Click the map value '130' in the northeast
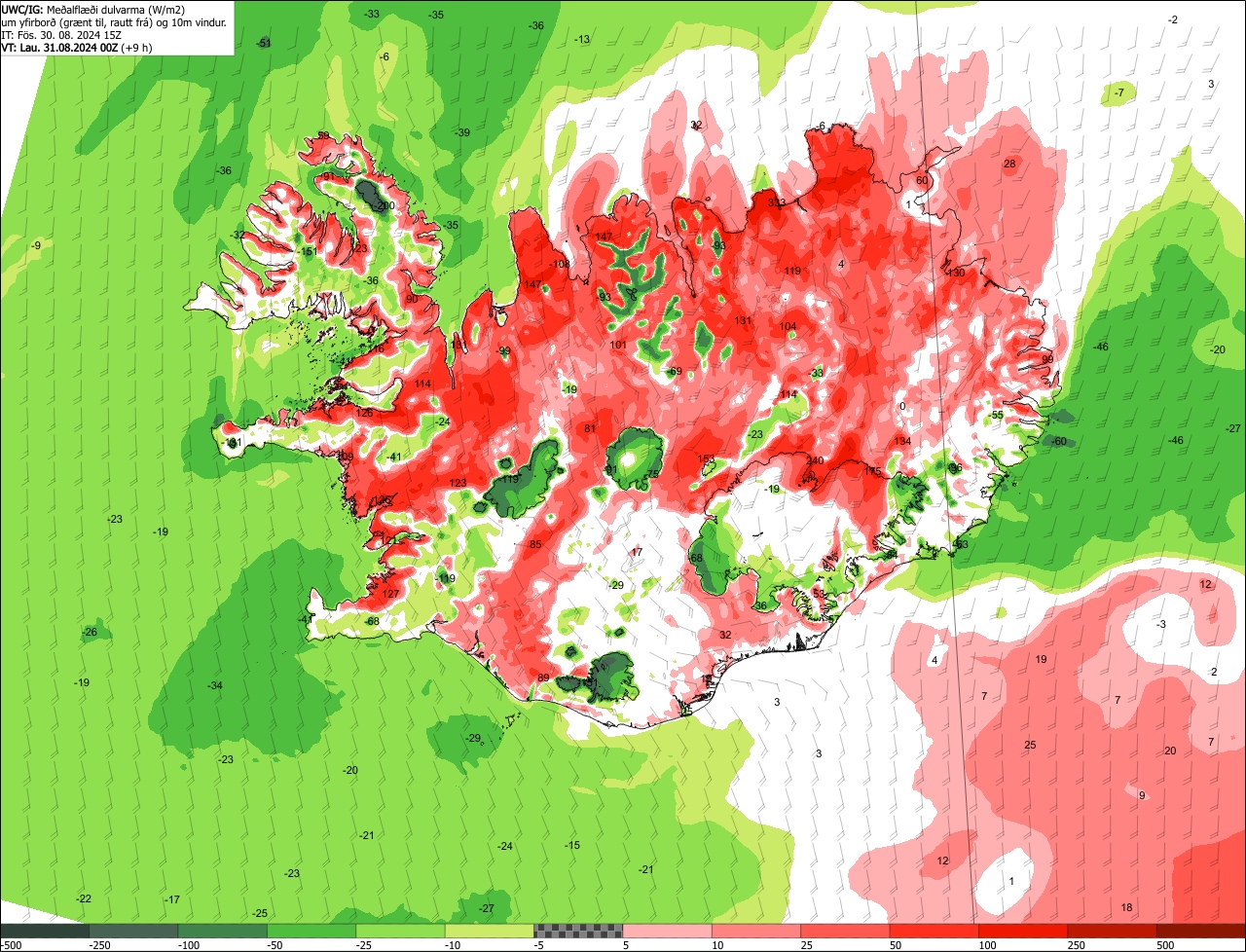Image resolution: width=1246 pixels, height=952 pixels. coord(956,273)
